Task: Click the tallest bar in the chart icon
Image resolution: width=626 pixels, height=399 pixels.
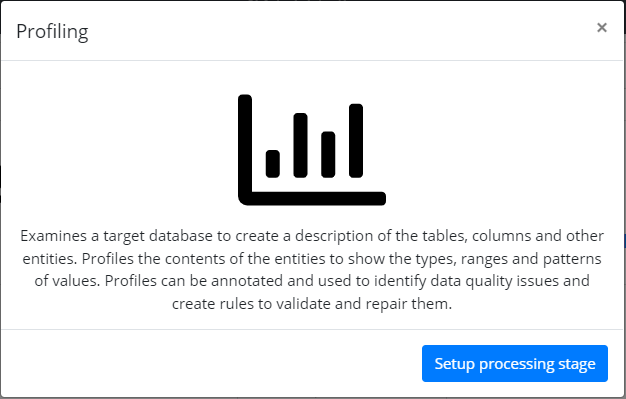Action: 356,141
